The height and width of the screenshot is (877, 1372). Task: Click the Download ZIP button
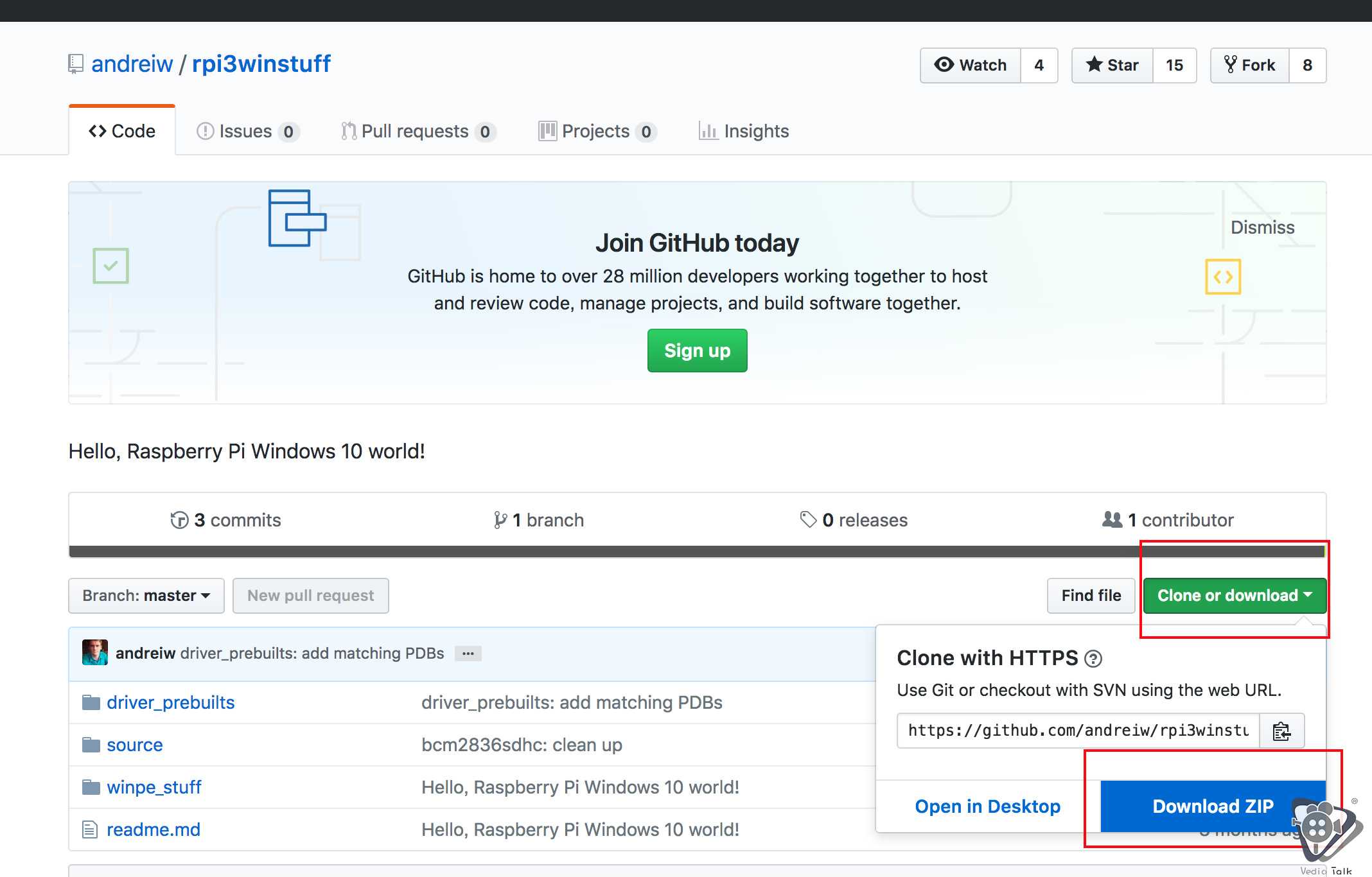click(x=1213, y=806)
